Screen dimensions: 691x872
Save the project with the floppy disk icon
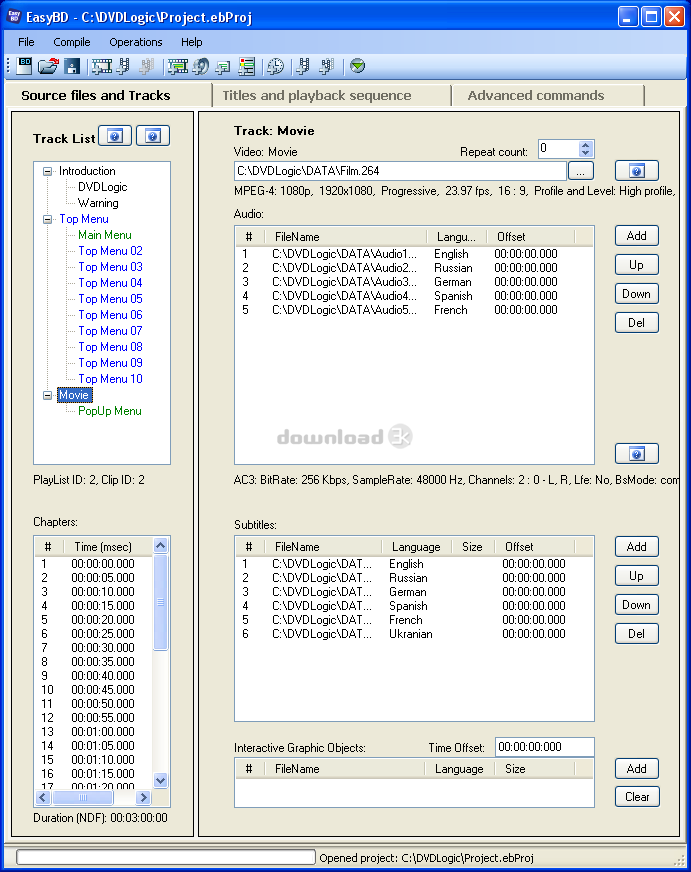click(72, 66)
